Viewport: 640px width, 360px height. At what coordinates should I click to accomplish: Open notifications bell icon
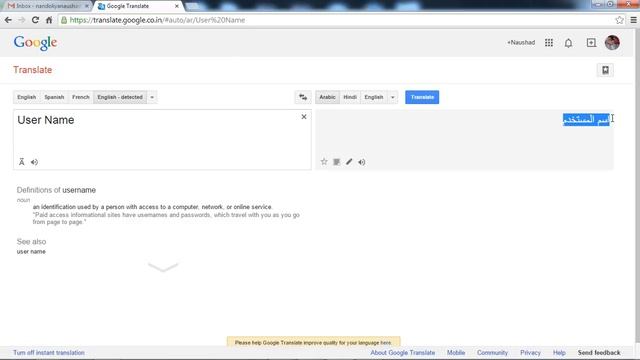pyautogui.click(x=568, y=42)
